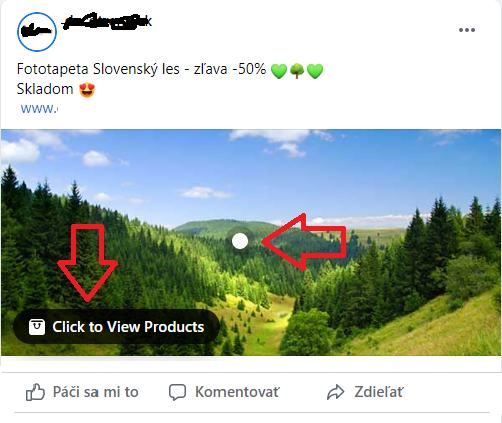Open the blacked-out page name link
The width and height of the screenshot is (502, 423).
click(107, 21)
